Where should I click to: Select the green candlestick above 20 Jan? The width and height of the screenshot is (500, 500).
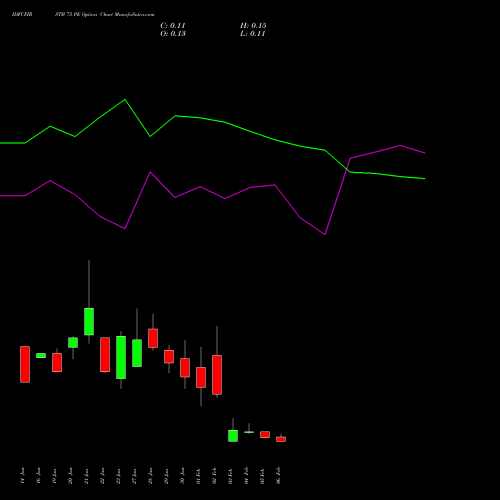coord(73,343)
